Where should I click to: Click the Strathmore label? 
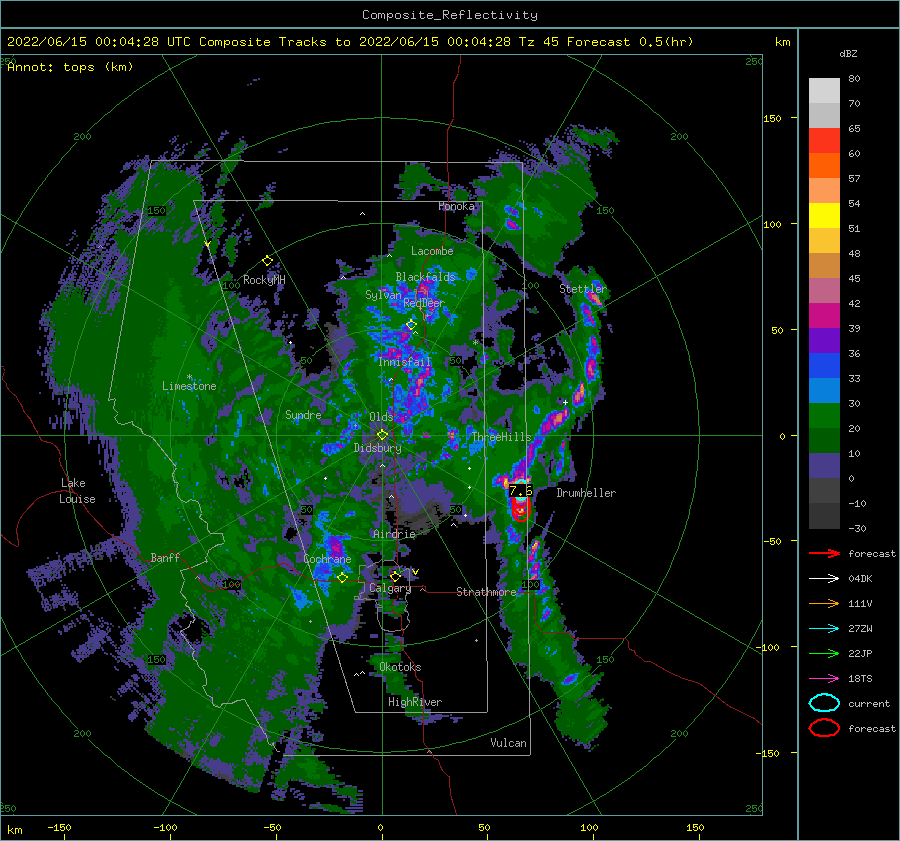(486, 591)
